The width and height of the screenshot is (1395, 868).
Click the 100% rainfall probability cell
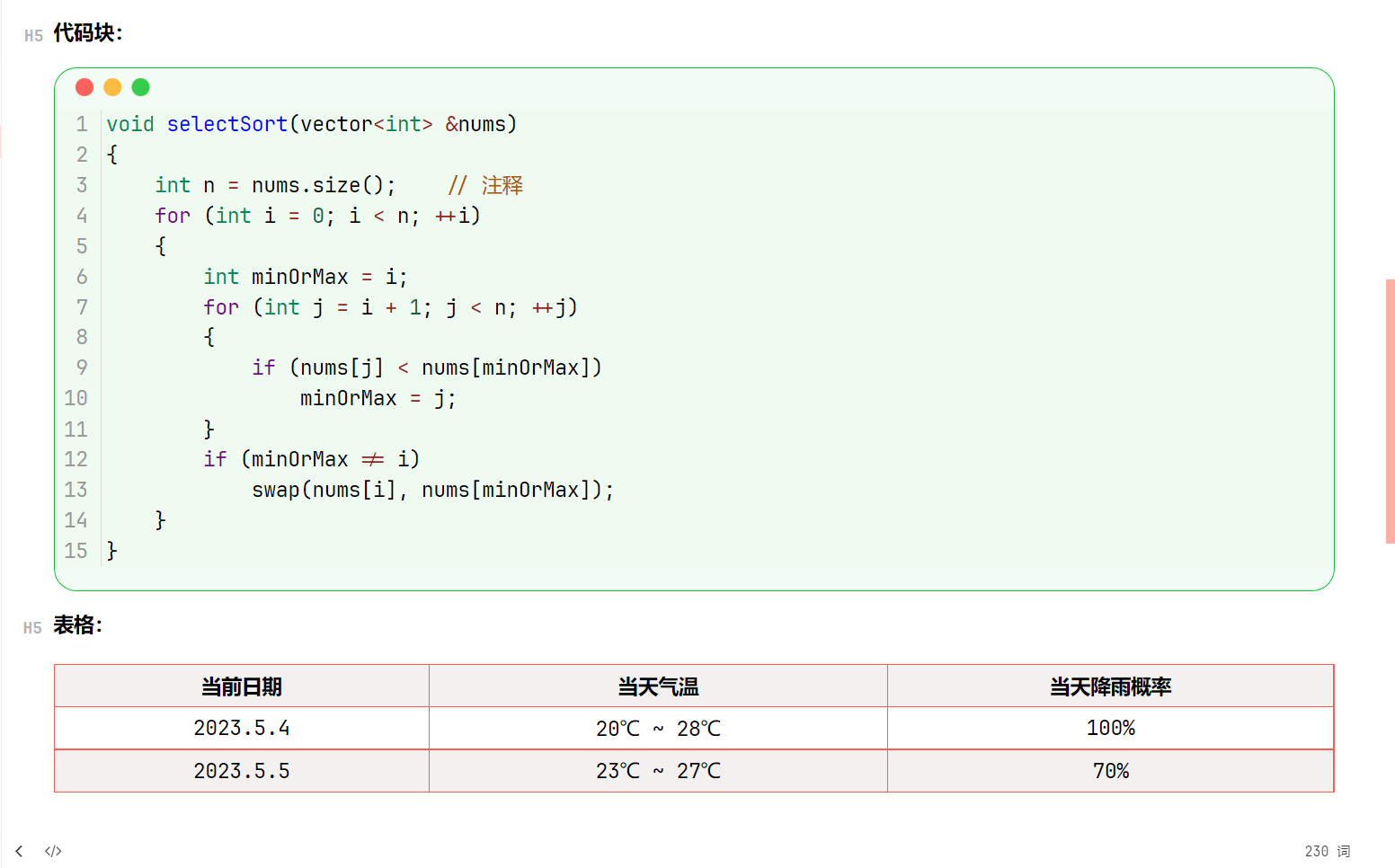point(1111,728)
